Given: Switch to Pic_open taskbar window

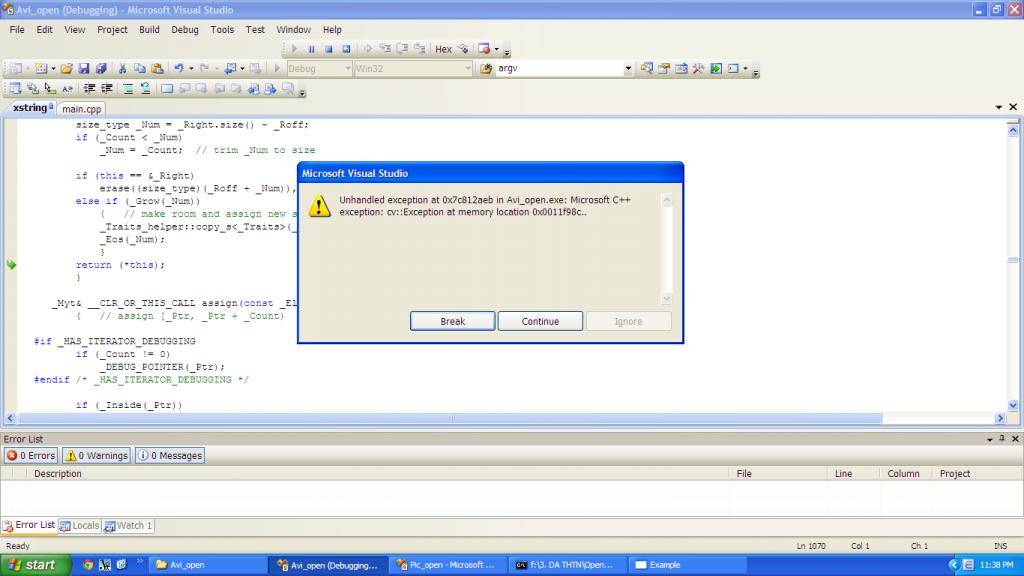Looking at the screenshot, I should pyautogui.click(x=447, y=565).
